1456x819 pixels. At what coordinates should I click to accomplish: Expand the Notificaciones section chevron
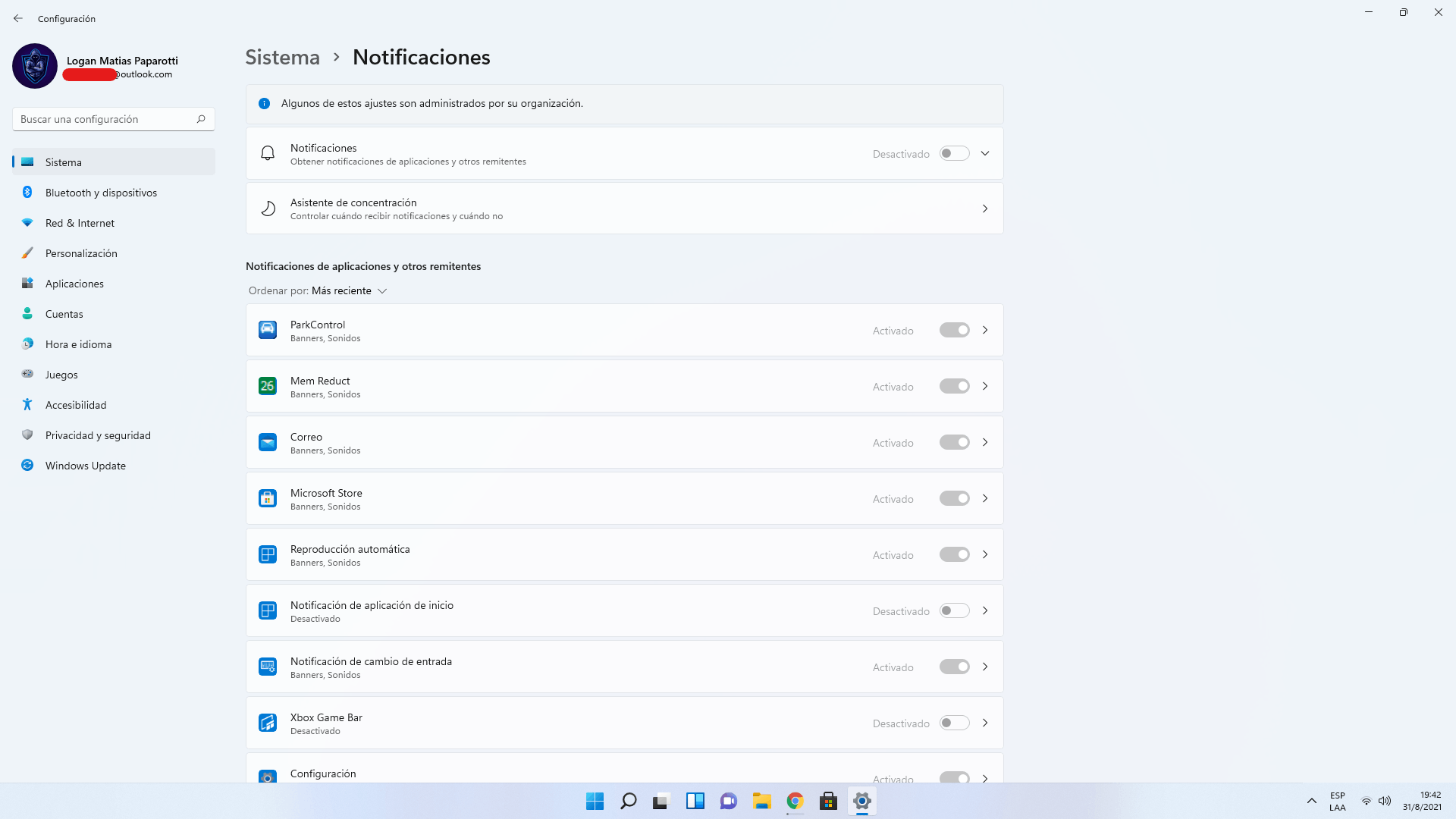tap(985, 153)
